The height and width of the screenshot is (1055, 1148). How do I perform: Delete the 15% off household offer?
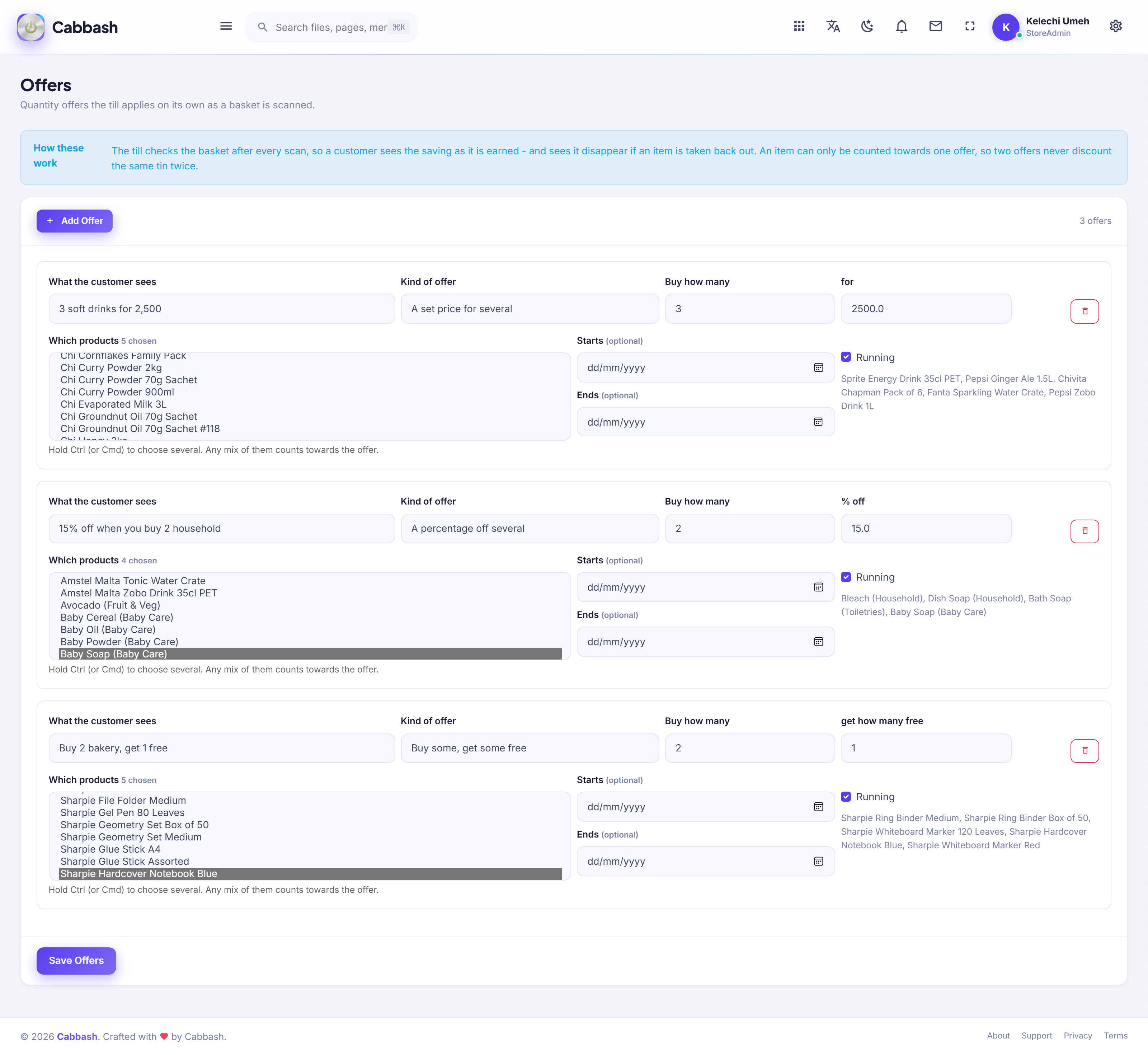click(x=1085, y=531)
